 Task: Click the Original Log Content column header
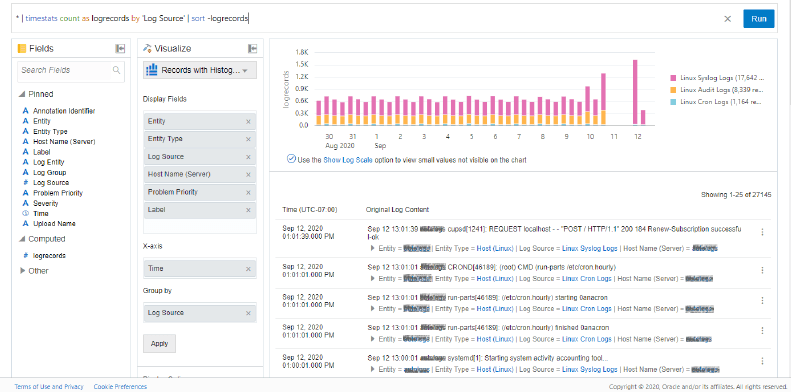(x=398, y=210)
